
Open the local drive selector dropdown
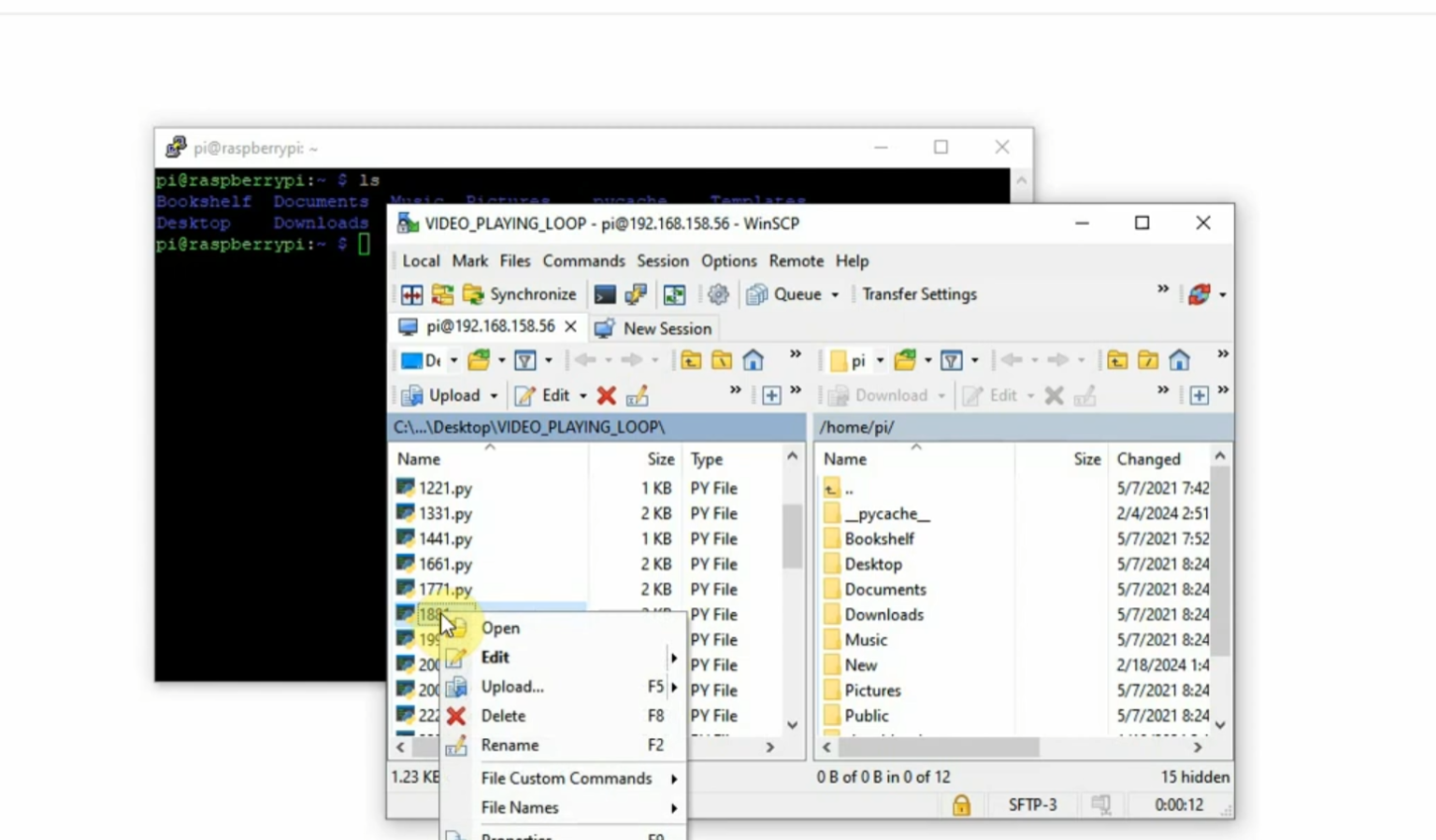coord(452,359)
